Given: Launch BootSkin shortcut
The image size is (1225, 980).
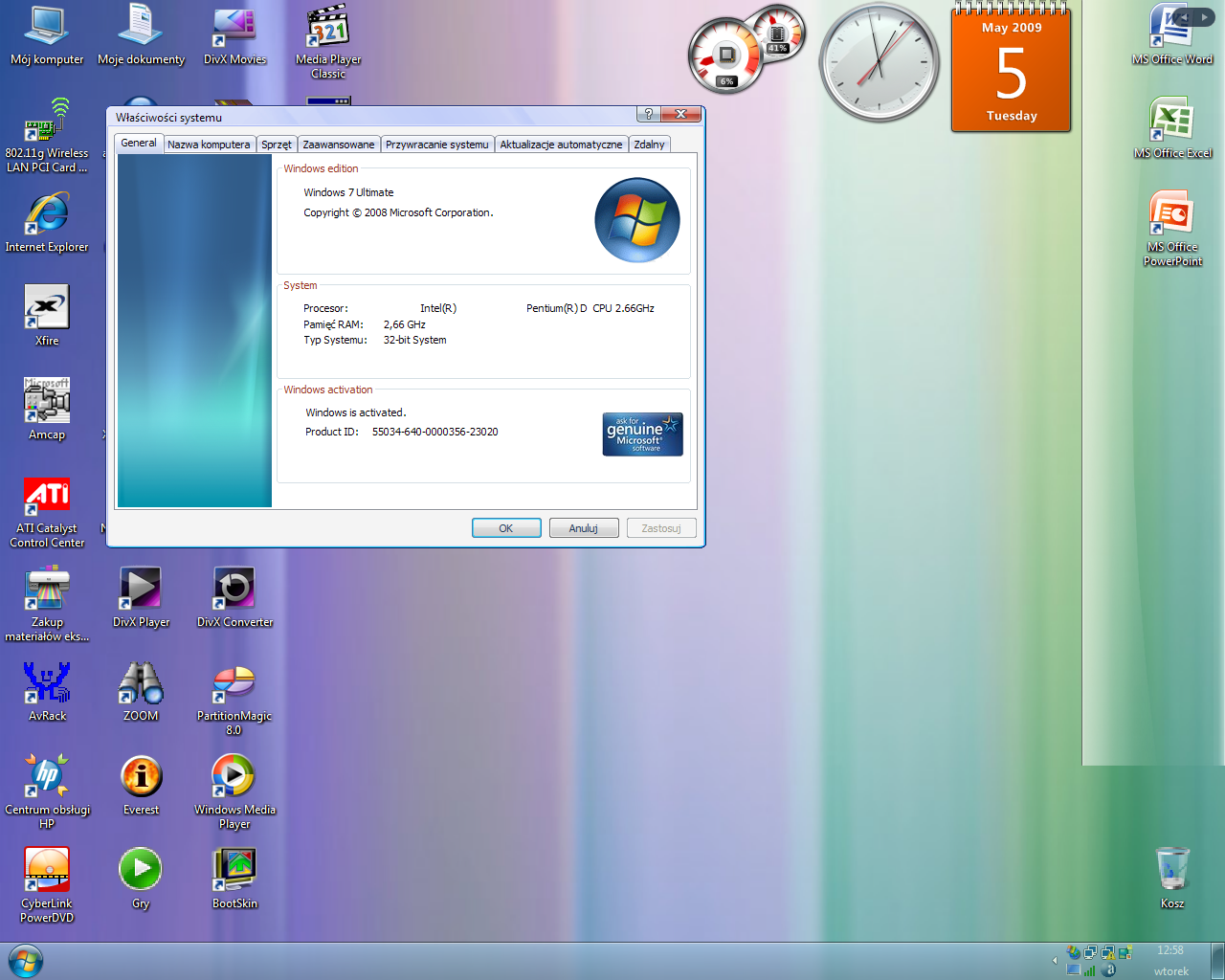Looking at the screenshot, I should [234, 879].
